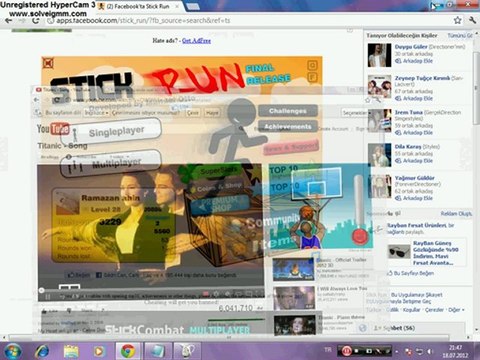
Task: Open a new Chrome tab
Action: (192, 6)
